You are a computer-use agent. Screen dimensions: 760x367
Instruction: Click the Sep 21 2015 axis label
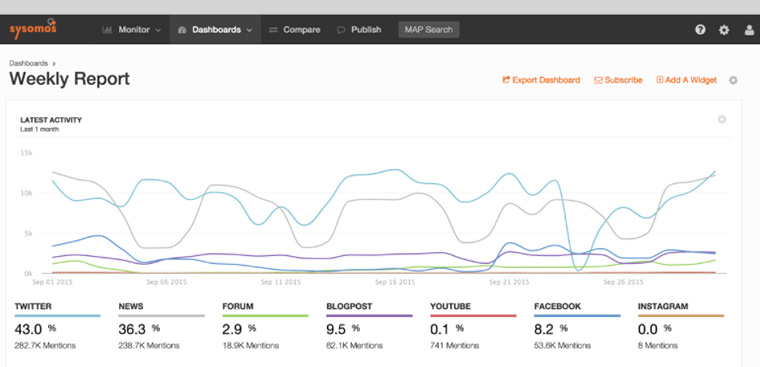(509, 281)
